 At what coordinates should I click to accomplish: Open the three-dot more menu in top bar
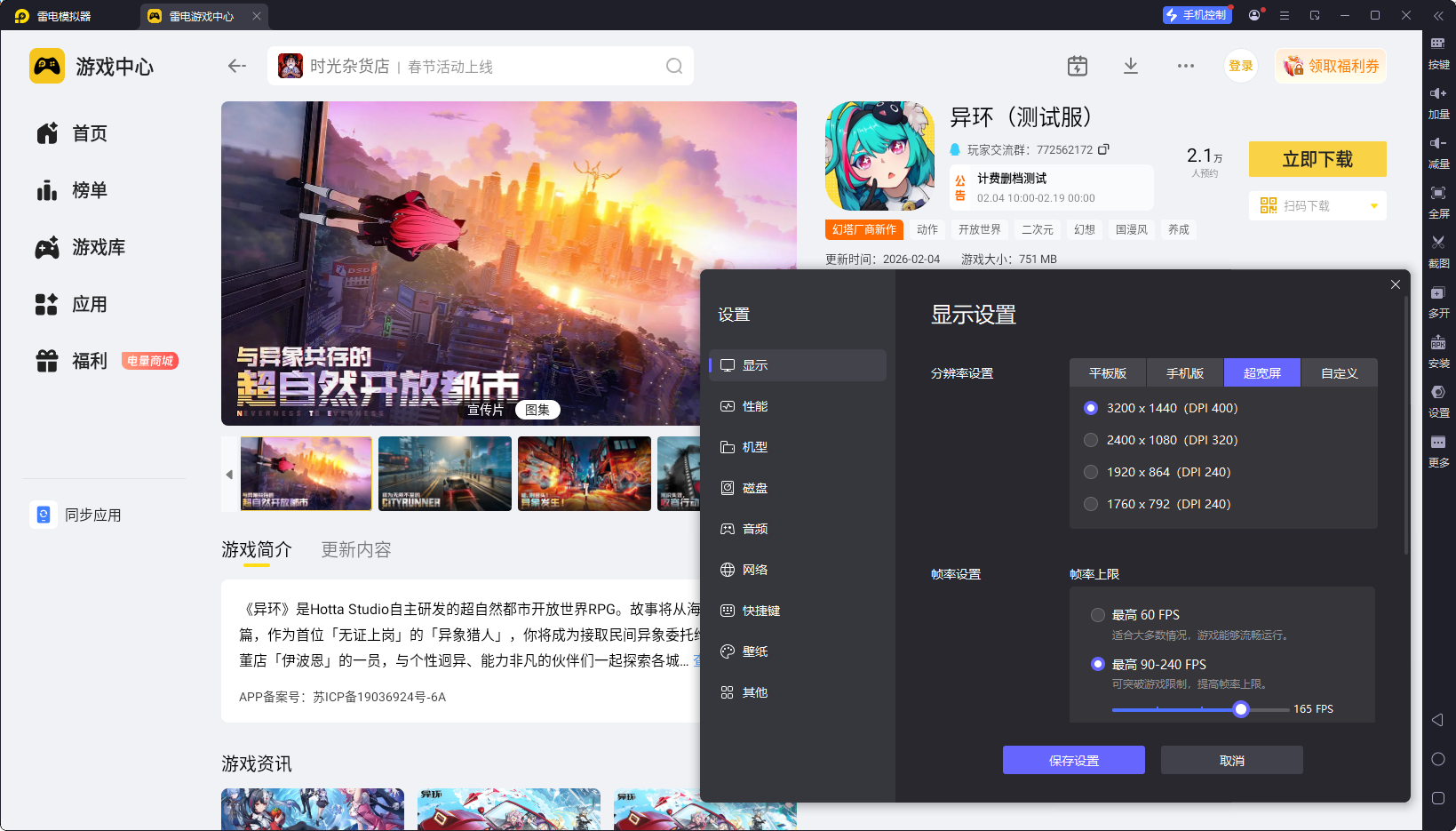1185,66
